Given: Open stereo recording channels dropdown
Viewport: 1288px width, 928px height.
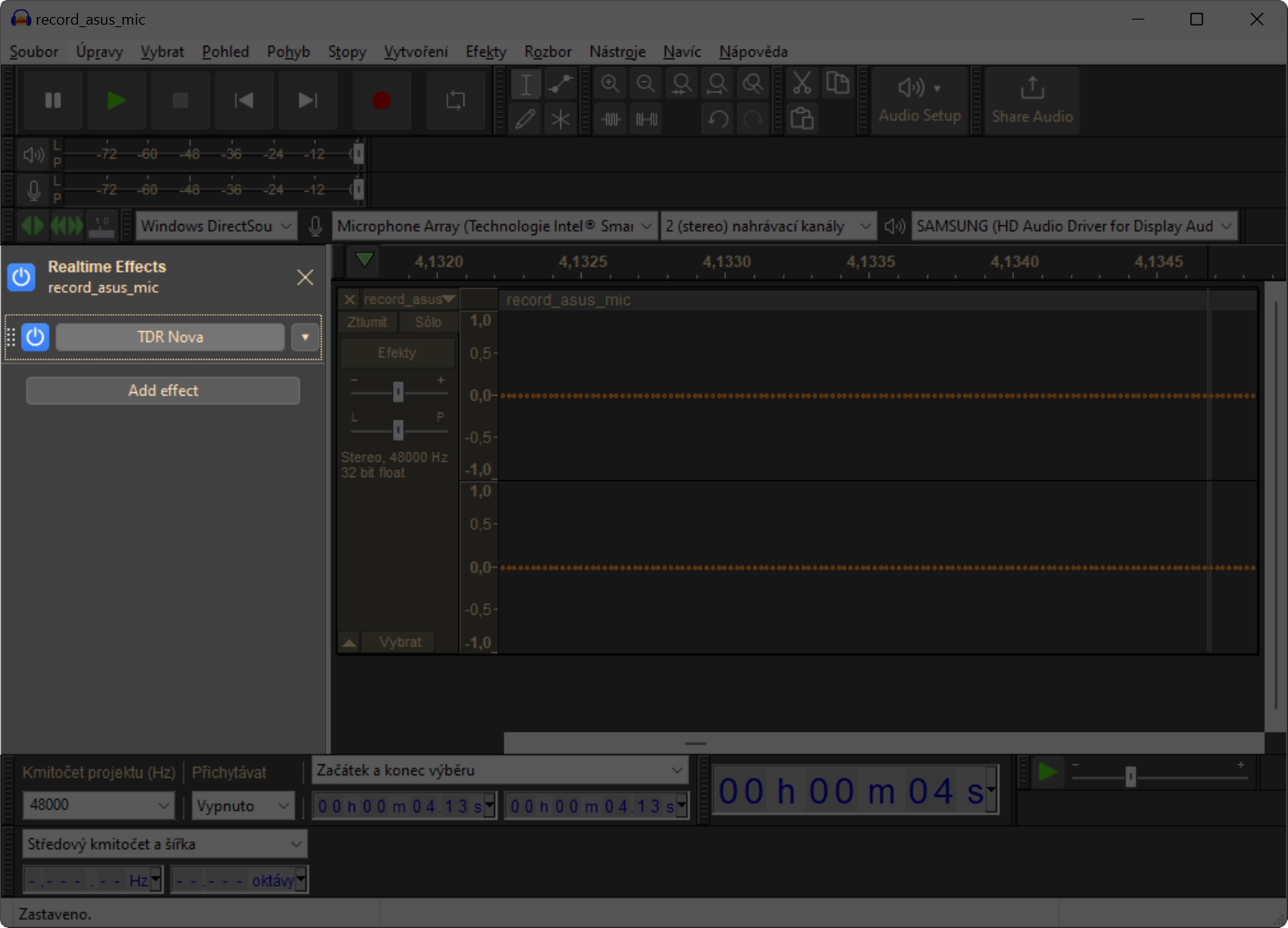Looking at the screenshot, I should click(x=768, y=226).
